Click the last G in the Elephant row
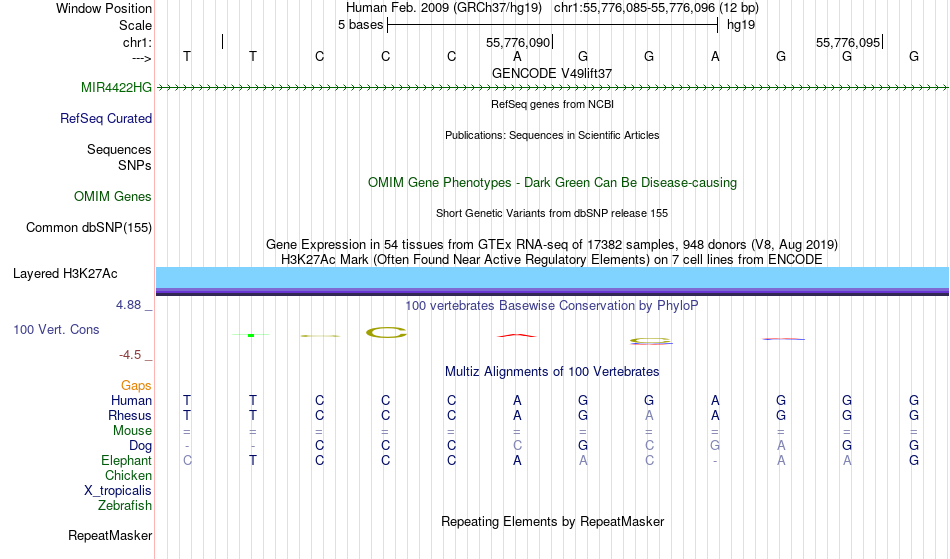 914,460
